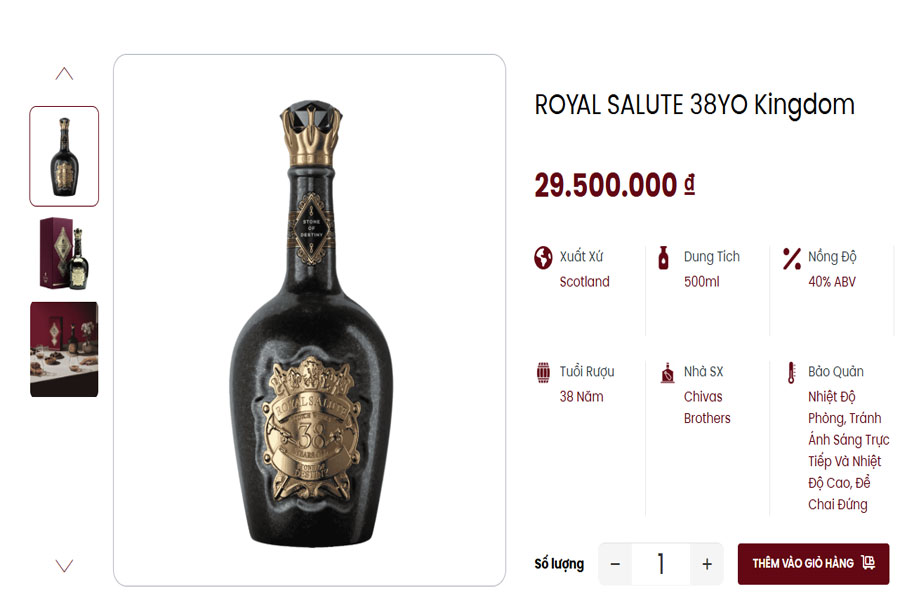The image size is (900, 600).
Task: Select the bottle thumbnail with highlighted border
Action: [x=64, y=156]
